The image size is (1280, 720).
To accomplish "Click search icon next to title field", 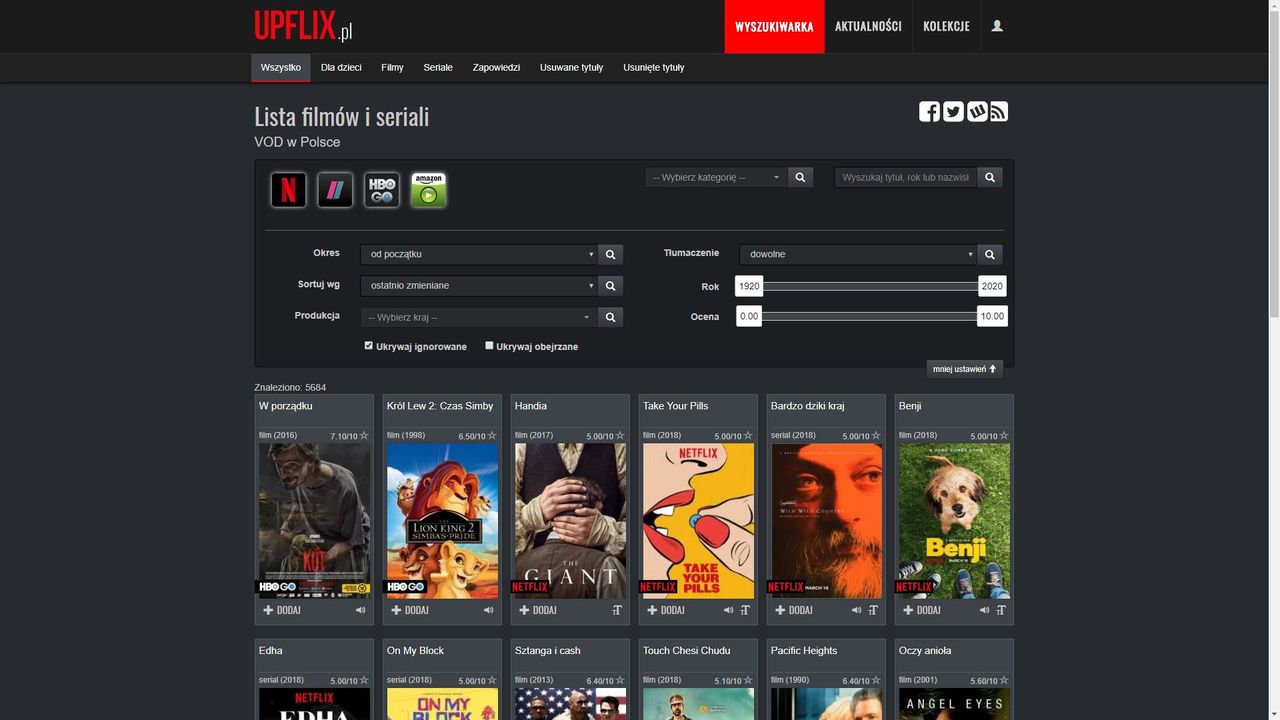I will pos(989,177).
